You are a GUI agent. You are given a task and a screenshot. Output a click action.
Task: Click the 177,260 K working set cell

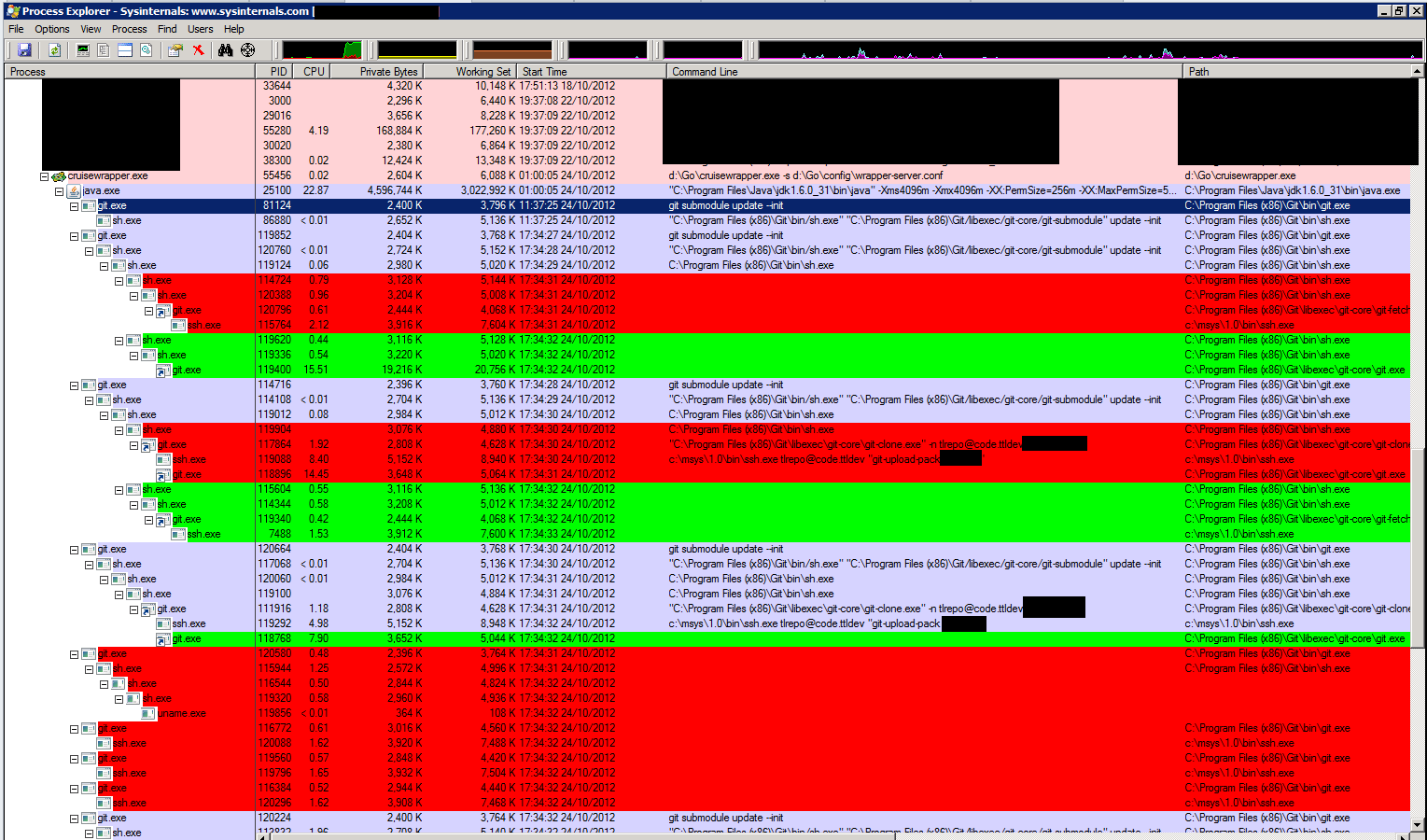(490, 131)
